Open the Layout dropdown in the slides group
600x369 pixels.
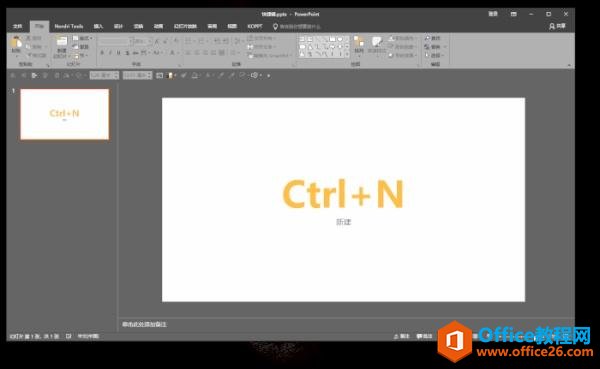(83, 38)
